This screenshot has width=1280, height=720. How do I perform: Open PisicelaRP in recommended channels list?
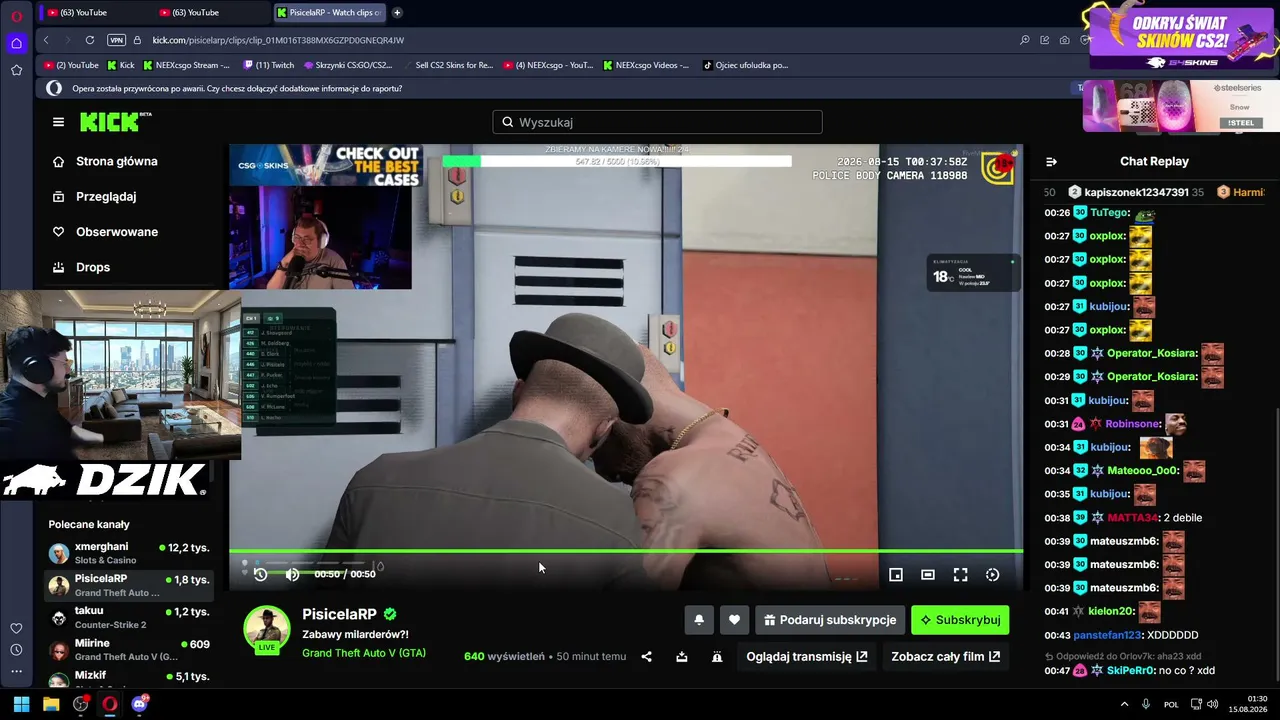[x=129, y=585]
